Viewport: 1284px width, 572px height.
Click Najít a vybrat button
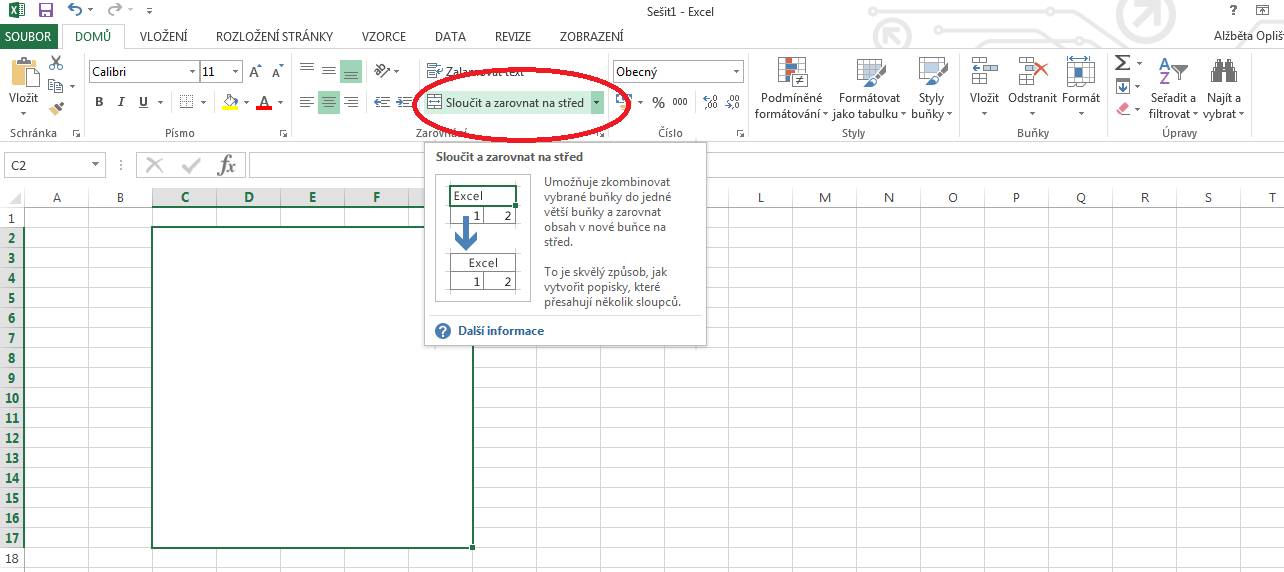click(1223, 88)
